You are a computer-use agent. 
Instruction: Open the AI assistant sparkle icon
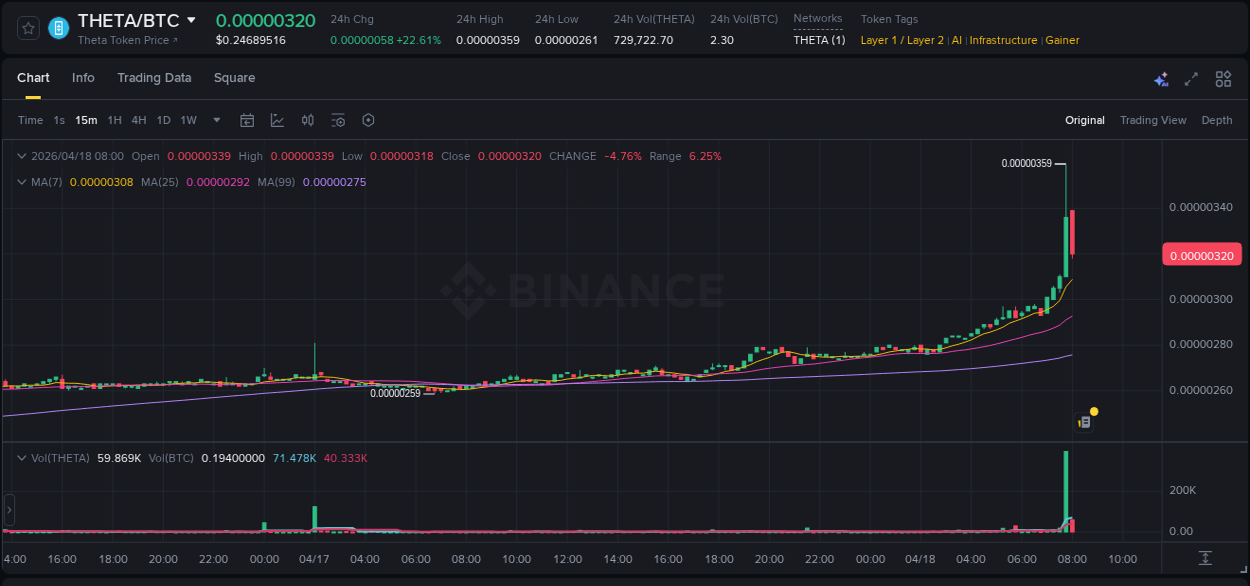pyautogui.click(x=1161, y=79)
